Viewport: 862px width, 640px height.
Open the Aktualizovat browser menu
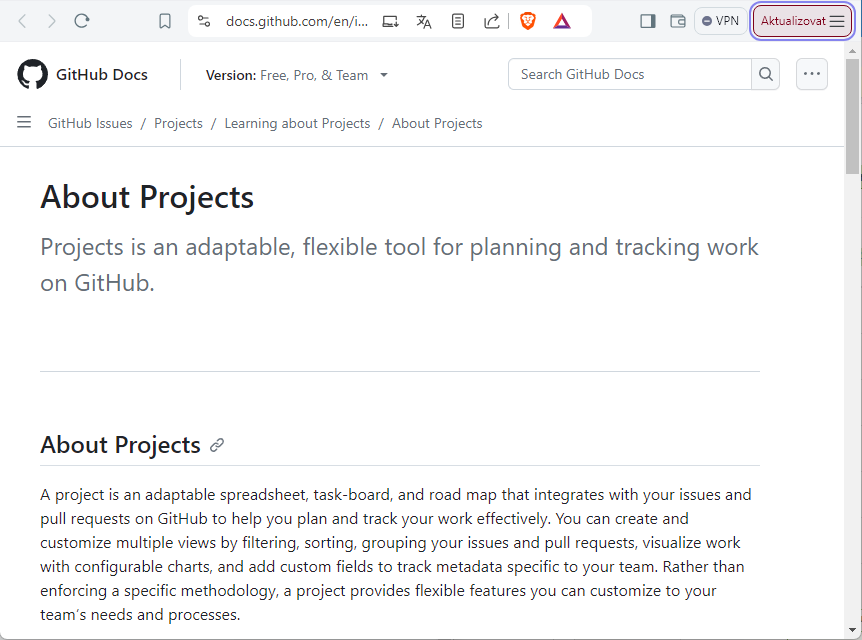(x=802, y=20)
